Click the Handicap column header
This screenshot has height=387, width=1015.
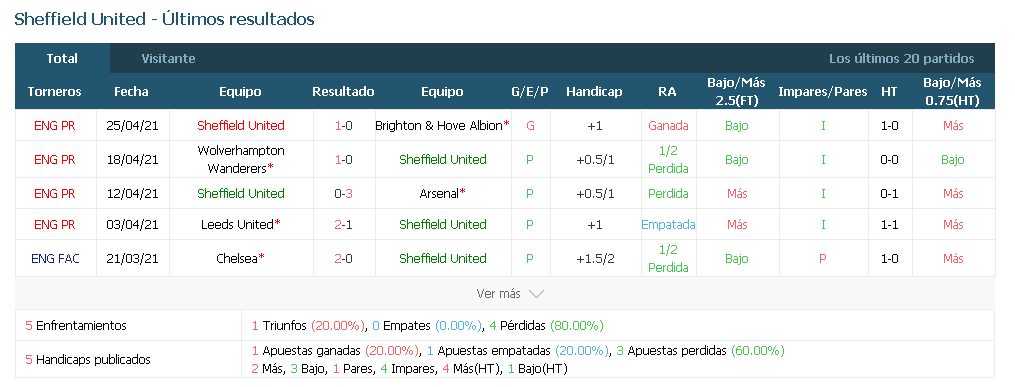pyautogui.click(x=594, y=91)
